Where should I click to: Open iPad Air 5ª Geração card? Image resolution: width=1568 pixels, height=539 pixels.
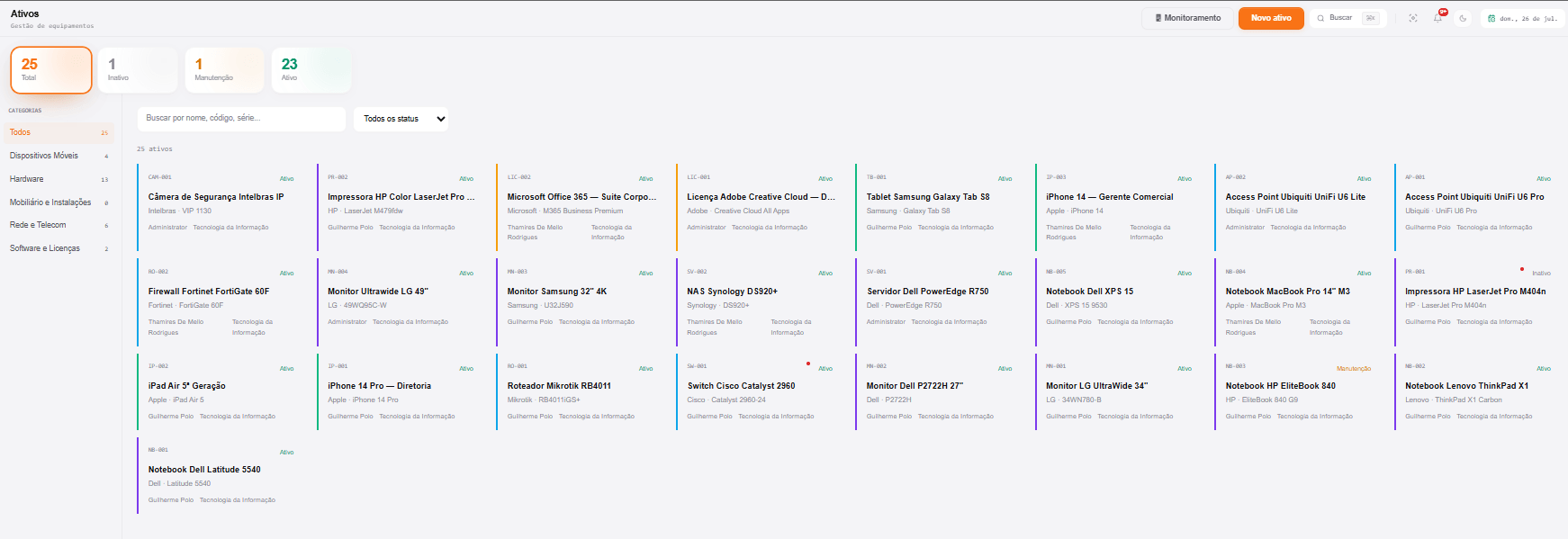[x=221, y=391]
